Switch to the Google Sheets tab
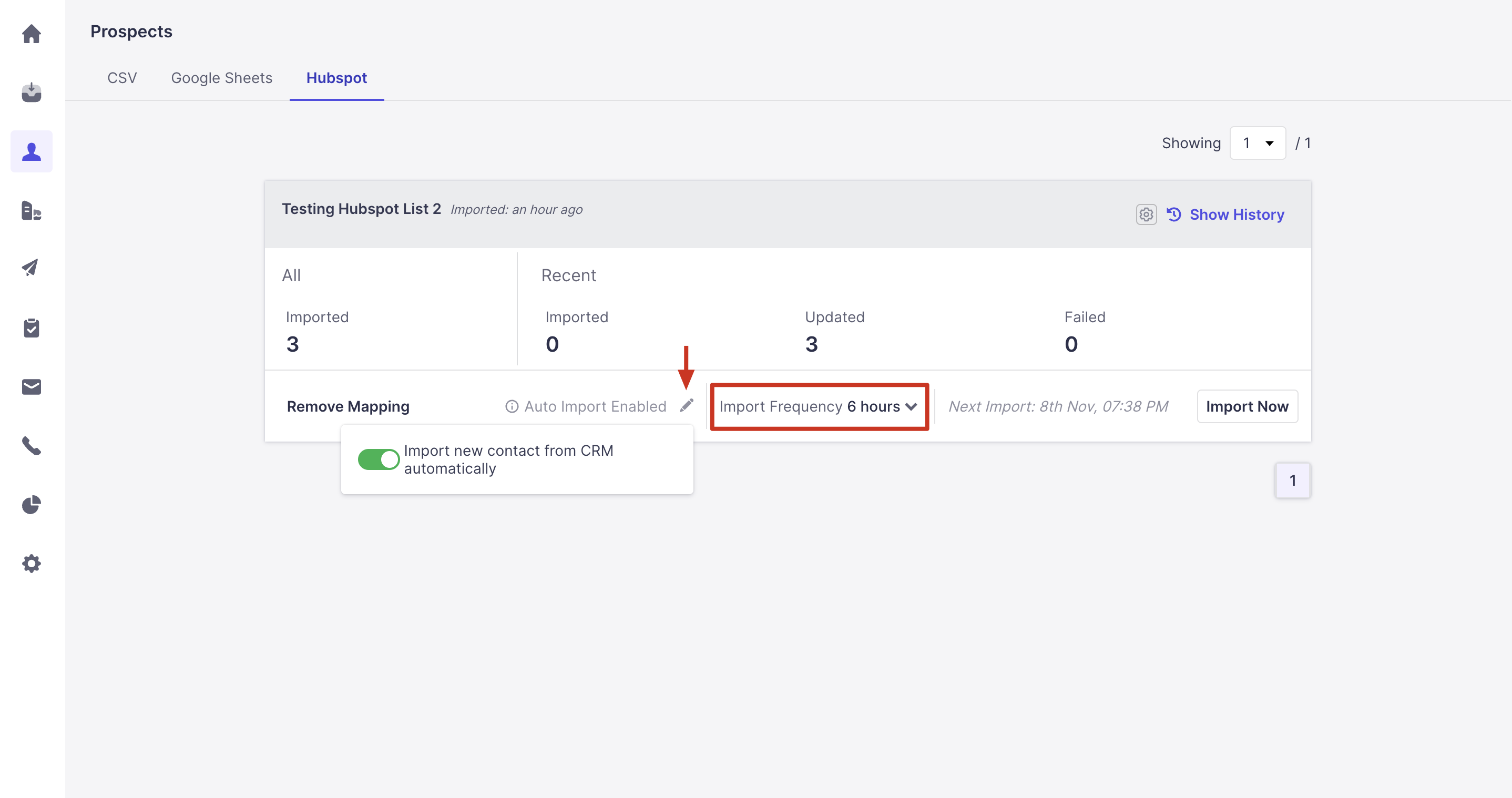The width and height of the screenshot is (1512, 798). [221, 78]
